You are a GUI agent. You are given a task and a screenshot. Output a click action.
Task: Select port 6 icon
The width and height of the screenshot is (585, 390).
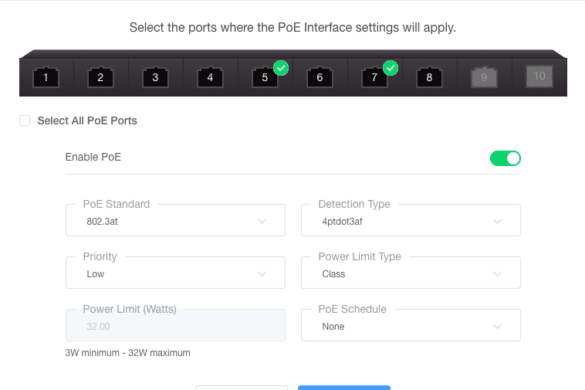320,77
